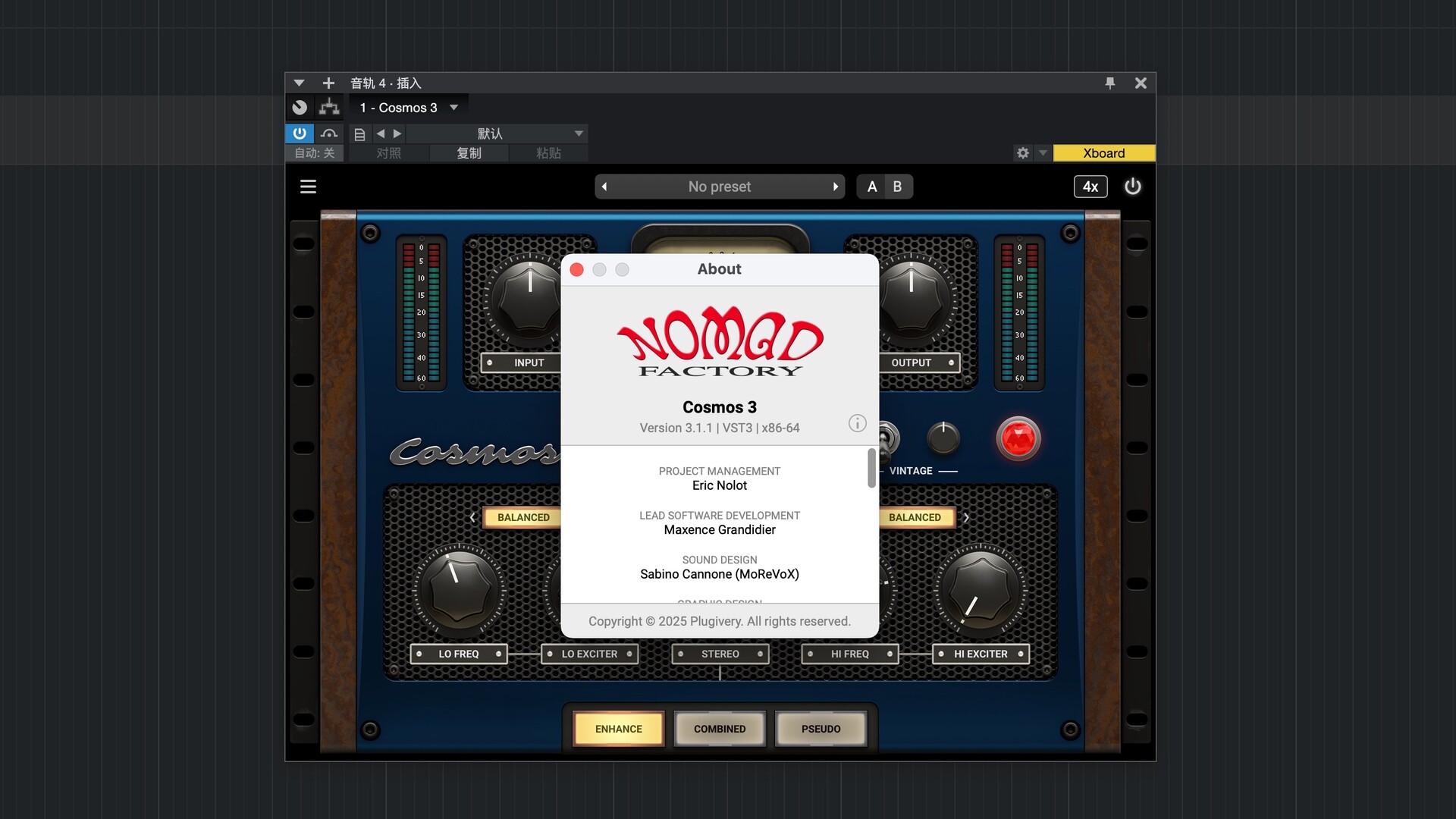Expand the window menu triangle at top-left
The height and width of the screenshot is (819, 1456).
(299, 83)
